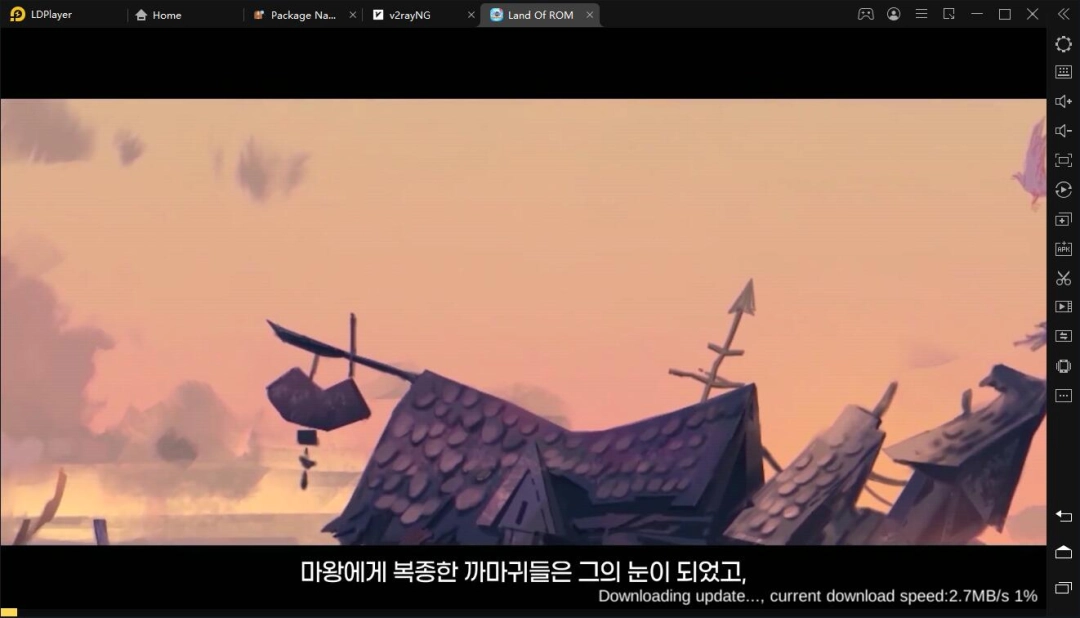Switch to the v2rayNG tab
The height and width of the screenshot is (618, 1080).
click(408, 15)
